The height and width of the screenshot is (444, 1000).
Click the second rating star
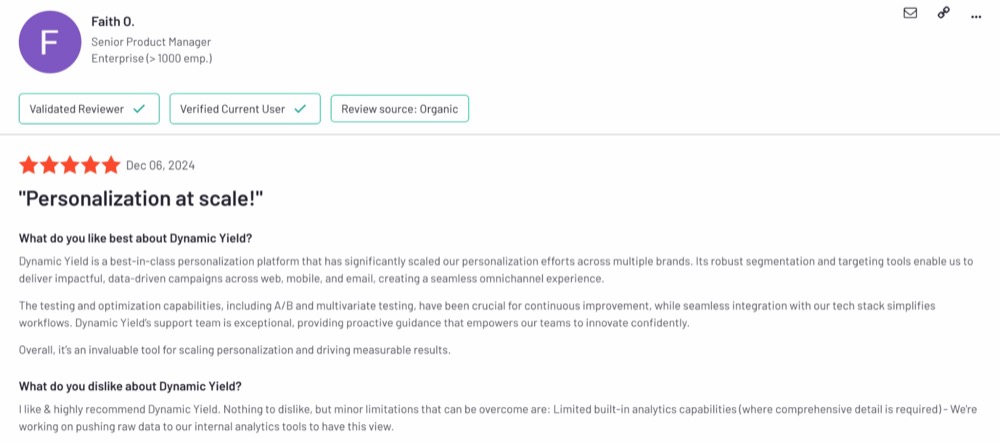point(49,165)
